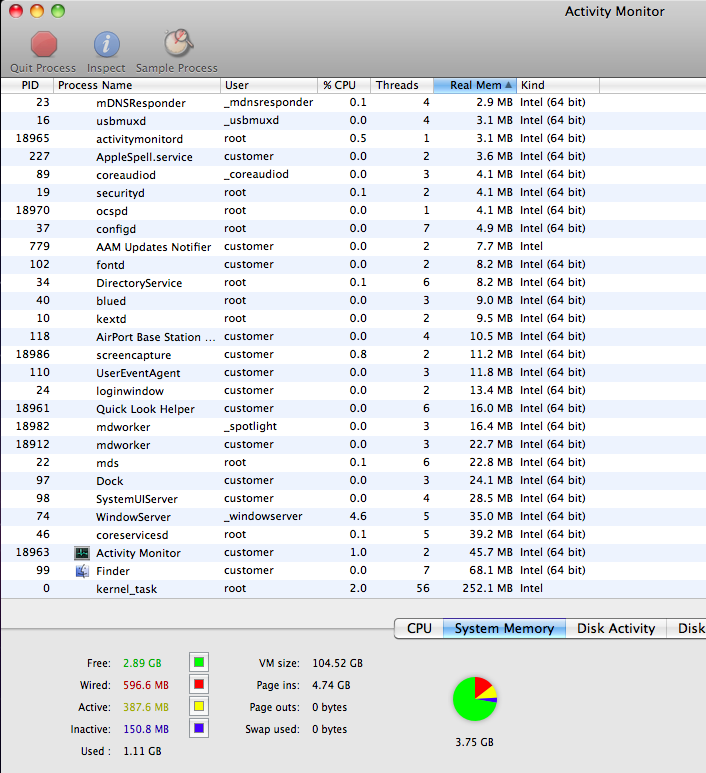This screenshot has height=773, width=706.
Task: Click the yellow Active memory color swatch
Action: 199,706
